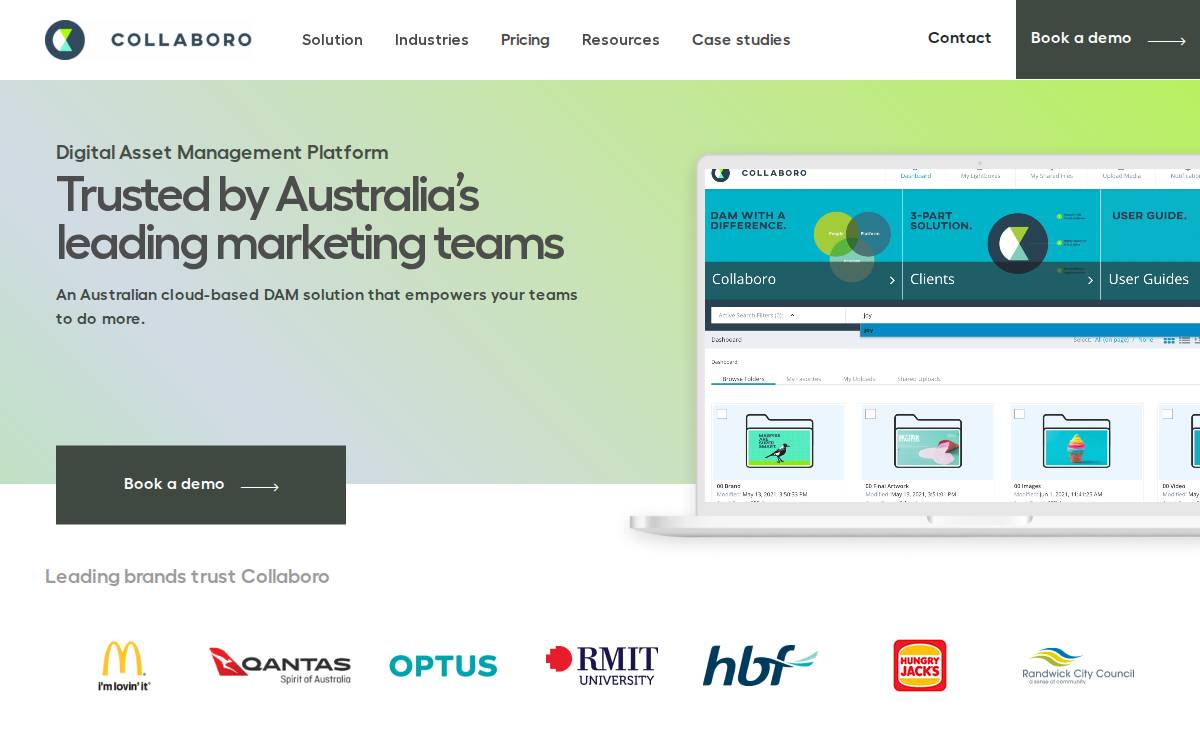Select the Shared Uploads tab
The width and height of the screenshot is (1200, 750).
(x=919, y=379)
